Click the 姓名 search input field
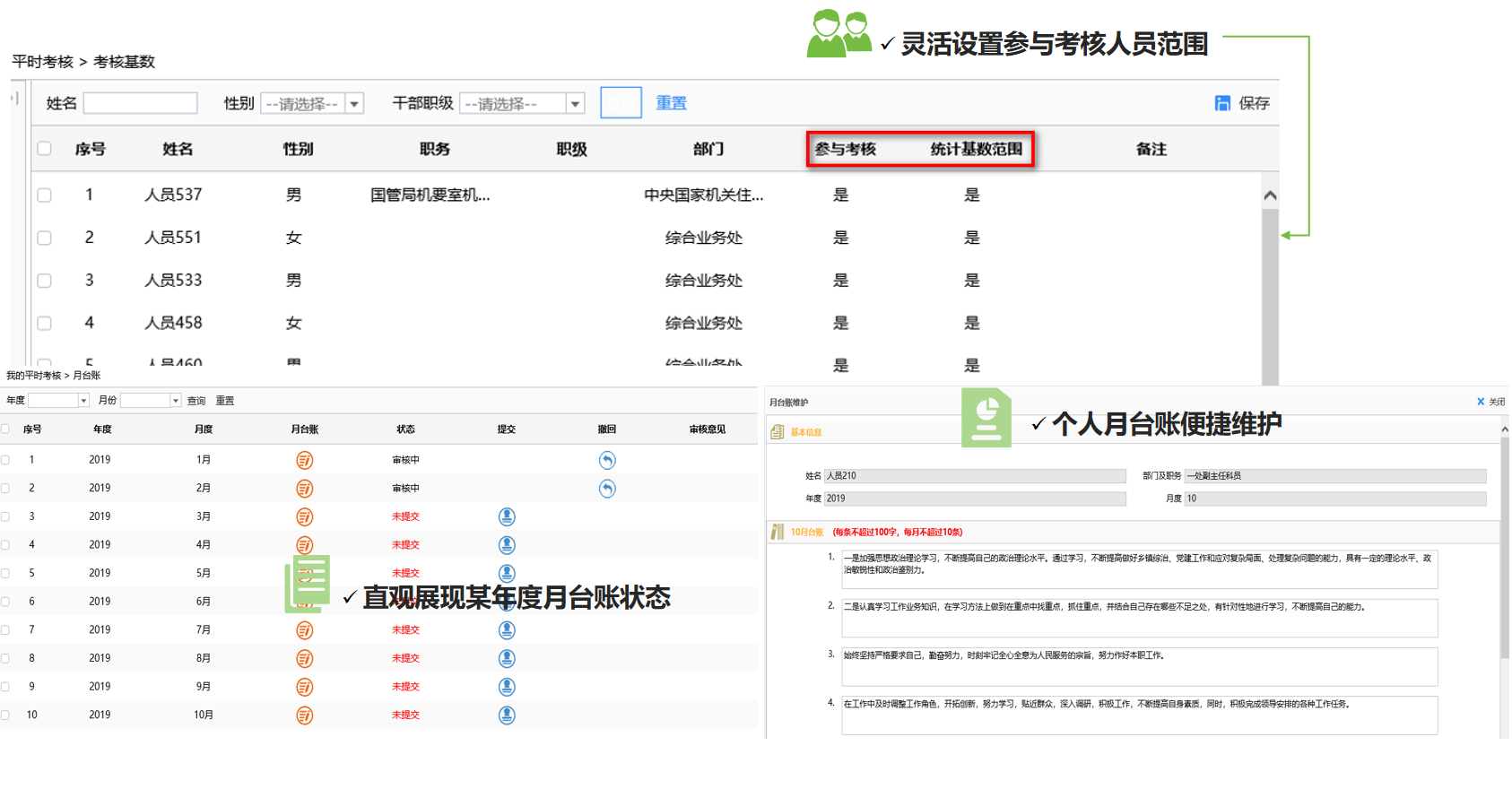The width and height of the screenshot is (1512, 789). (140, 103)
